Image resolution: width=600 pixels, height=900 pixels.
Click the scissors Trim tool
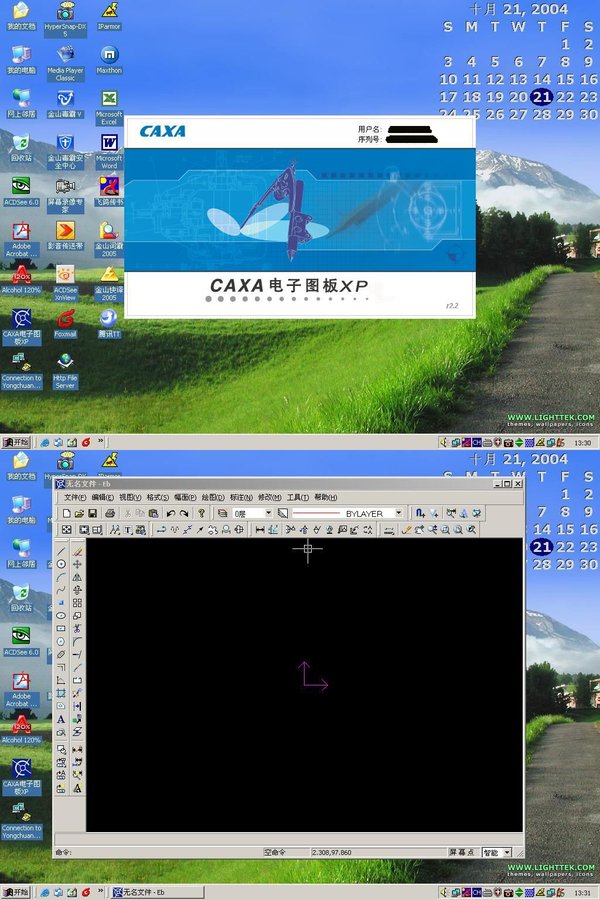coord(77,629)
